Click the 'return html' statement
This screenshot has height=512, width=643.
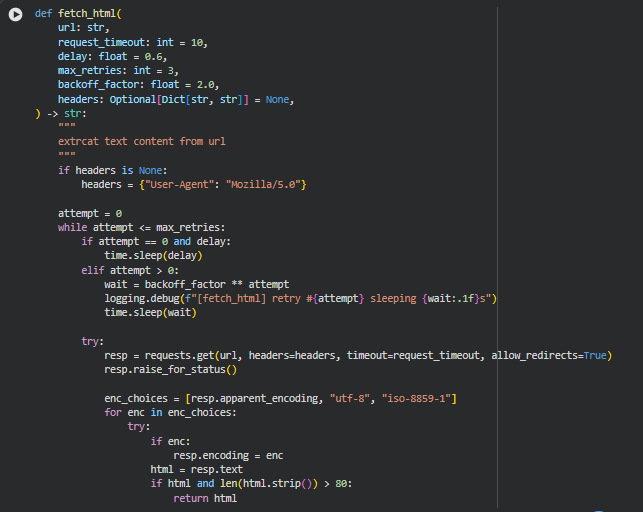point(205,498)
